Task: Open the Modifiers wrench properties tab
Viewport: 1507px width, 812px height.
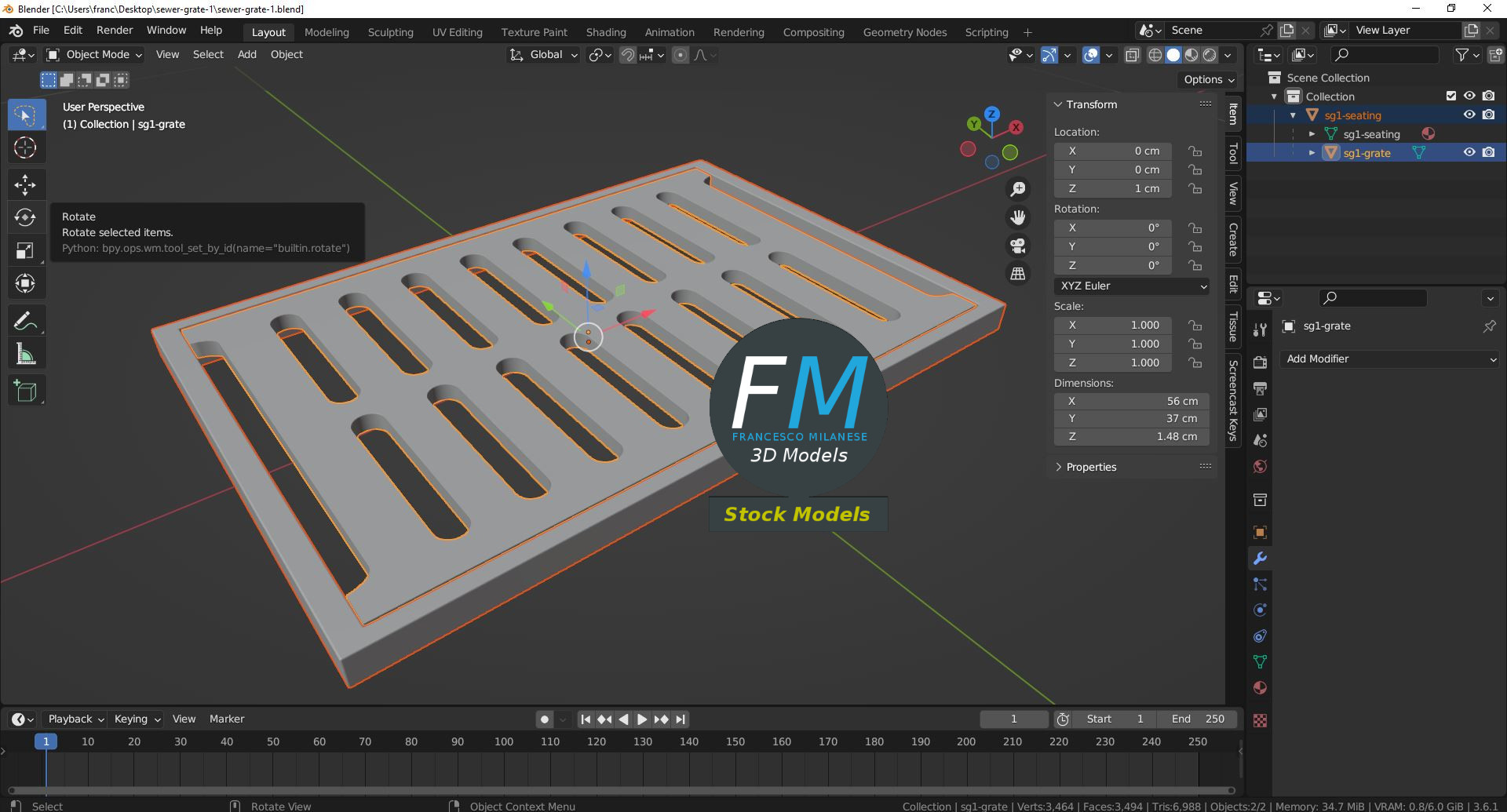Action: coord(1260,559)
